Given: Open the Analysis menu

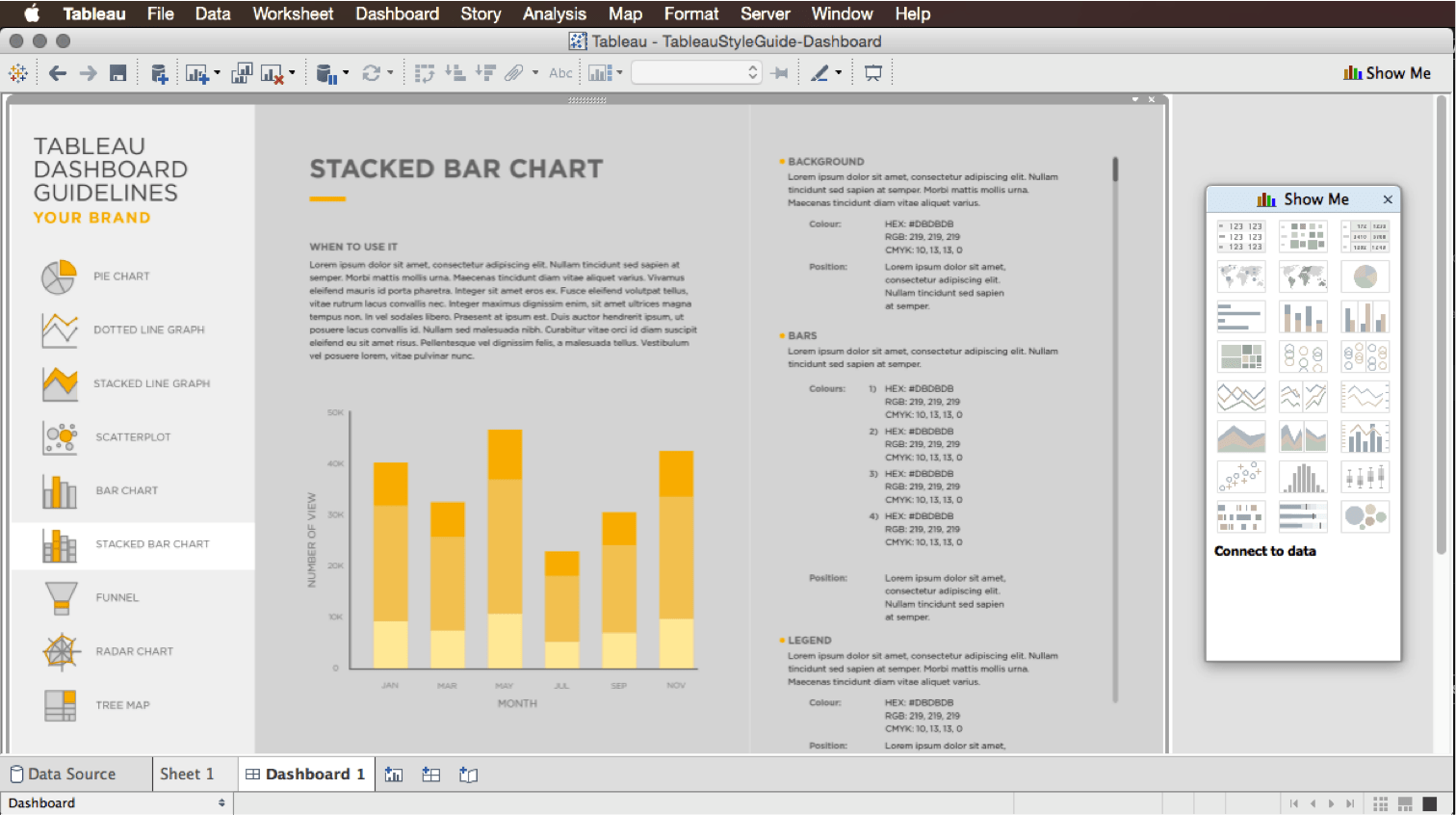Looking at the screenshot, I should point(555,13).
